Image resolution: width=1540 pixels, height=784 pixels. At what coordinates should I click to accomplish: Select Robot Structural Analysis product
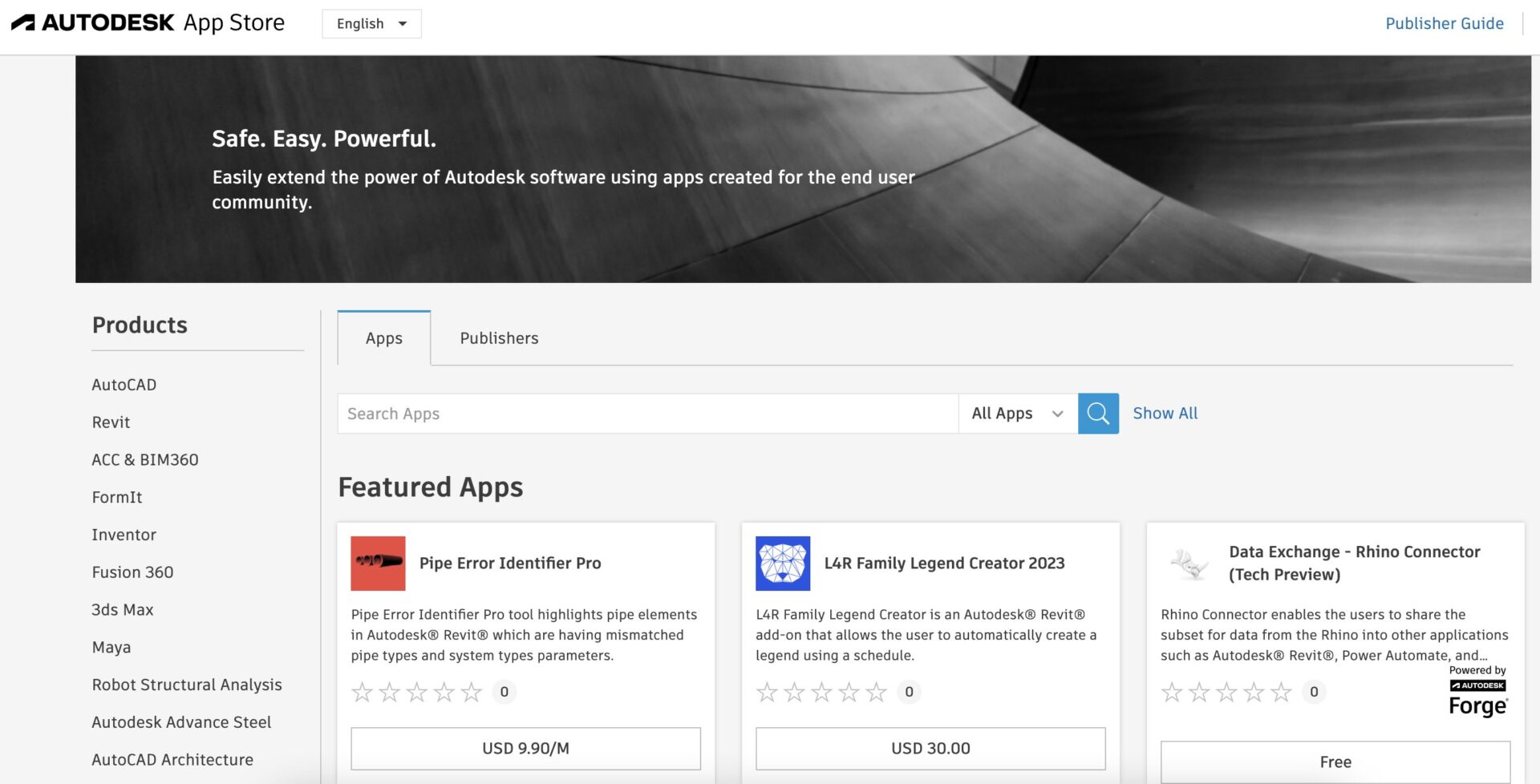click(x=187, y=685)
